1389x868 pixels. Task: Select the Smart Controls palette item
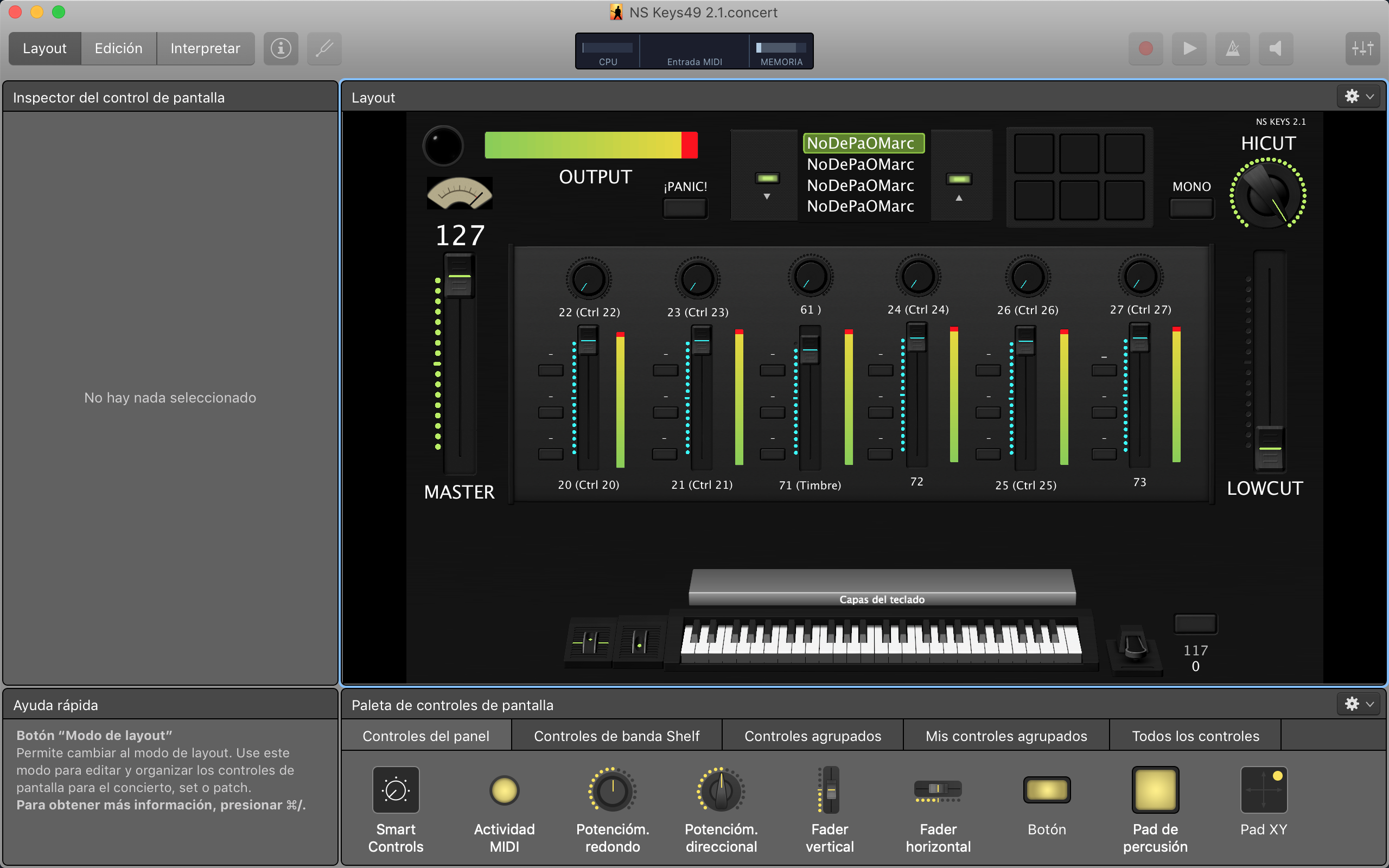396,790
